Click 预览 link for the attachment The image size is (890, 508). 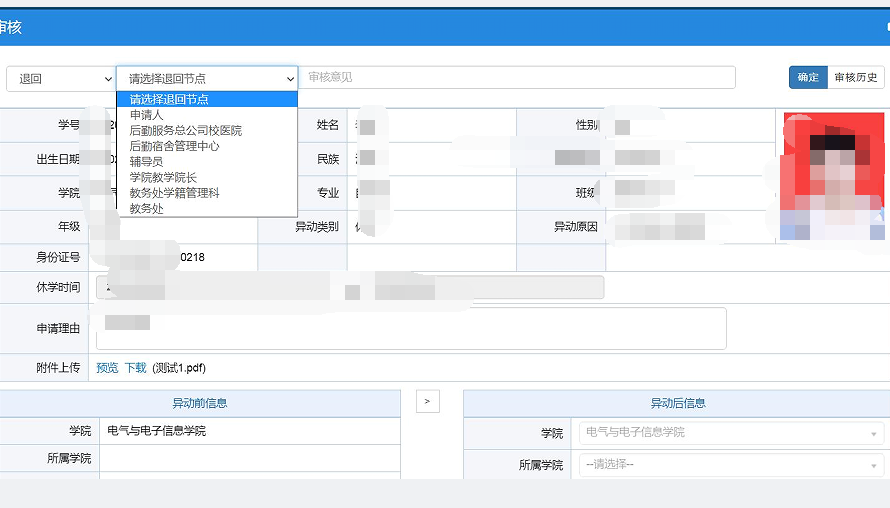[107, 368]
